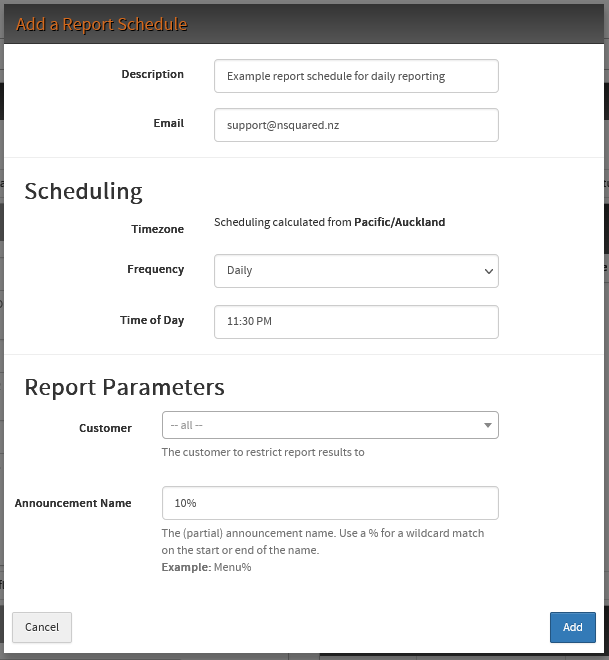Click the Scheduling section heading

click(83, 191)
